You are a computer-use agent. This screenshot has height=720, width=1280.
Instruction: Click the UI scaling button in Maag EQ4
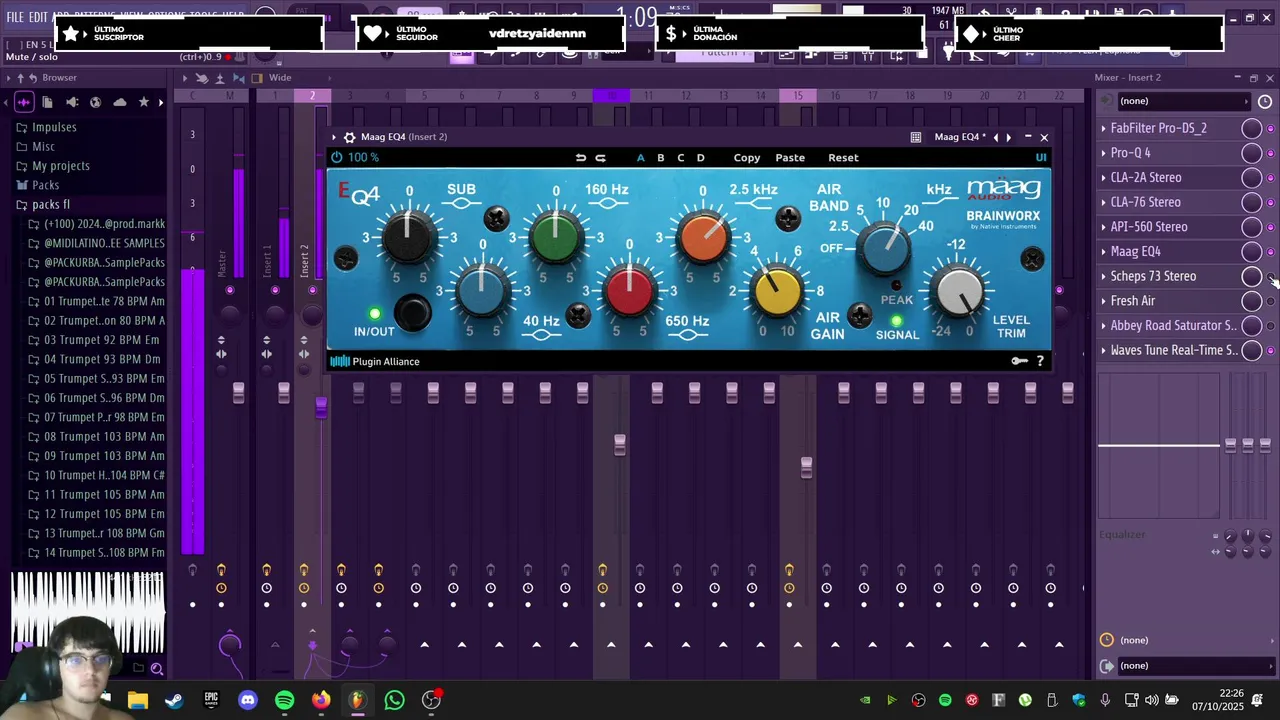(1041, 157)
